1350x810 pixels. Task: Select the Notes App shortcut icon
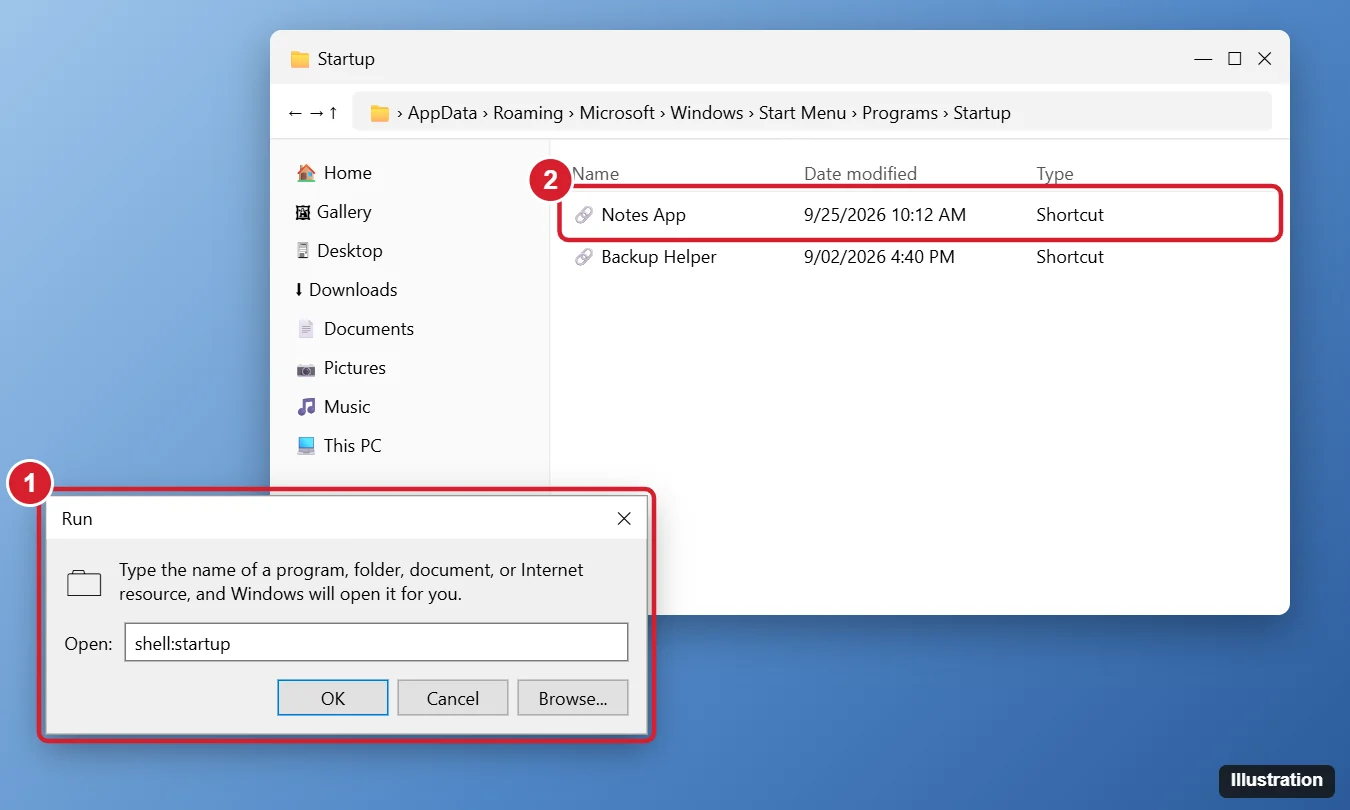coord(584,215)
